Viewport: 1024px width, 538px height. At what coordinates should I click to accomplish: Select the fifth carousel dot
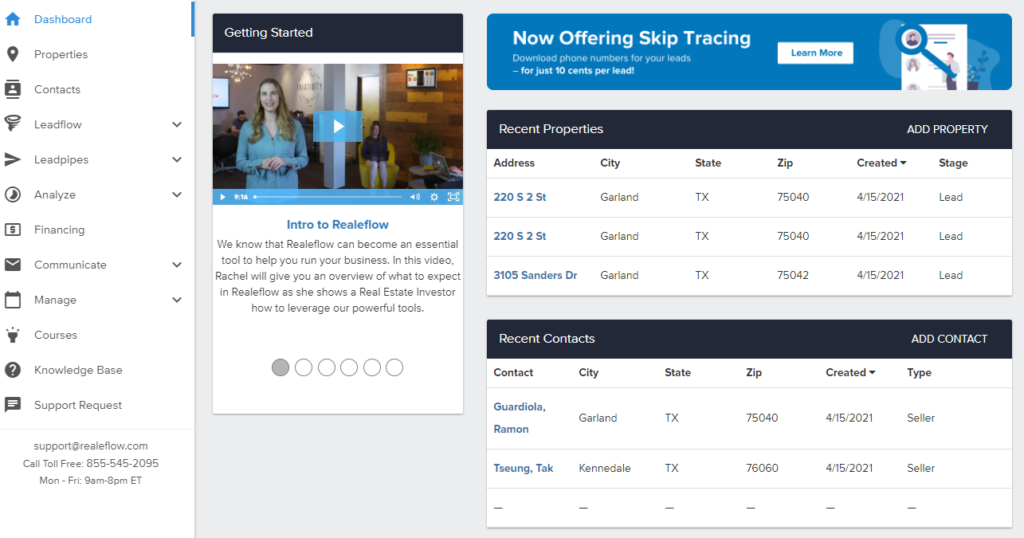(x=372, y=368)
